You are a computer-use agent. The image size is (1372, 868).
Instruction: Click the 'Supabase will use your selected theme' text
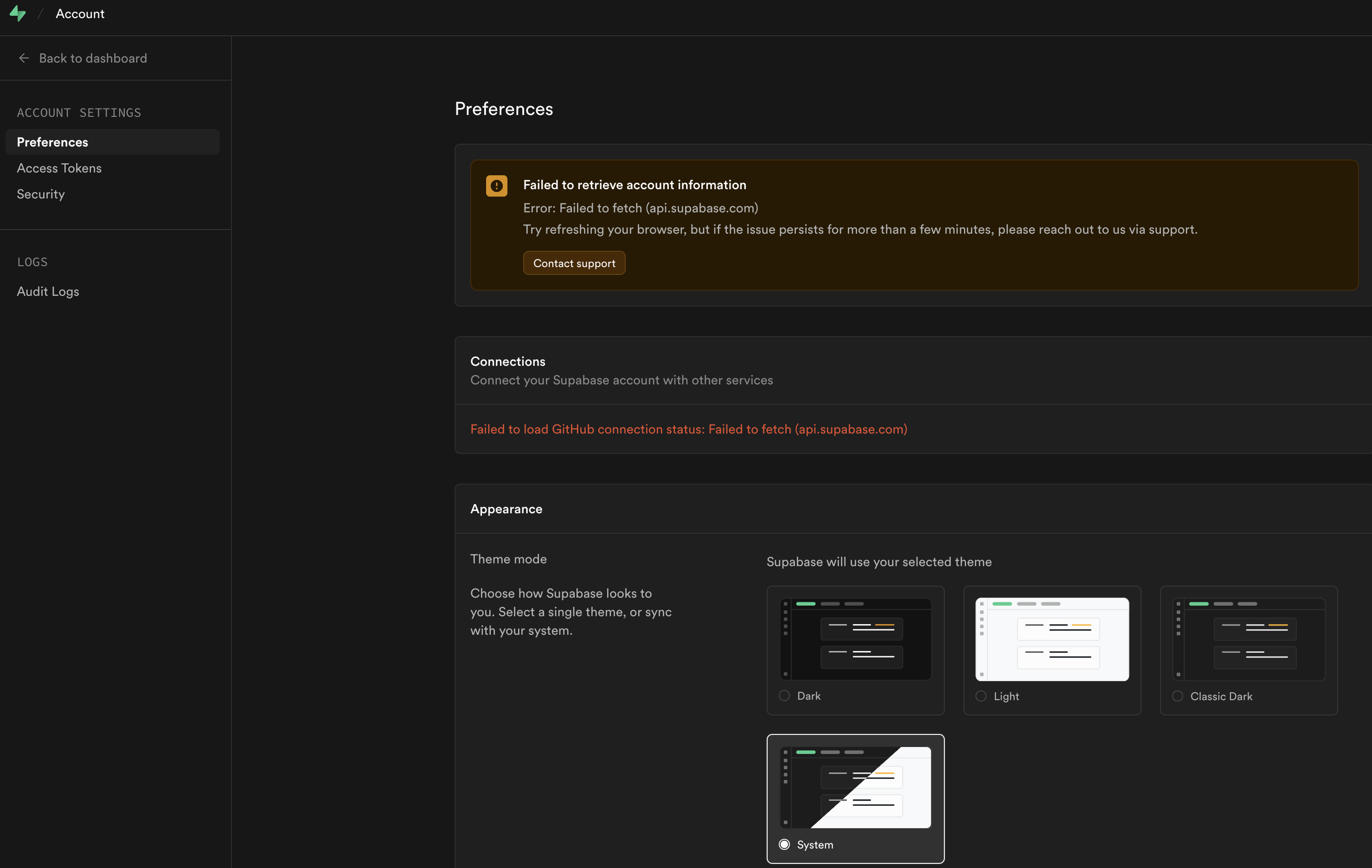[878, 562]
